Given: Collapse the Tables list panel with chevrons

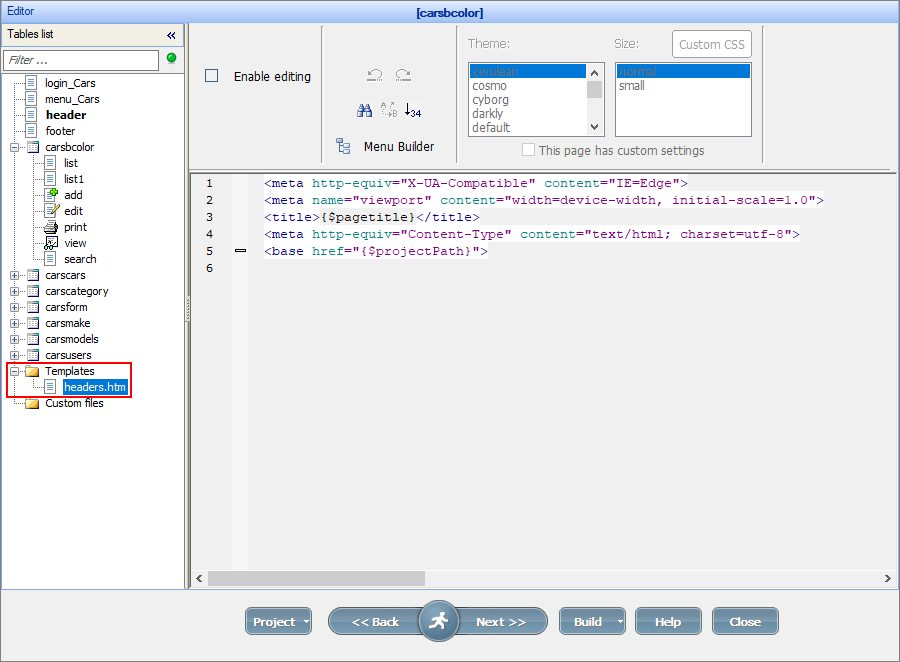Looking at the screenshot, I should 171,34.
